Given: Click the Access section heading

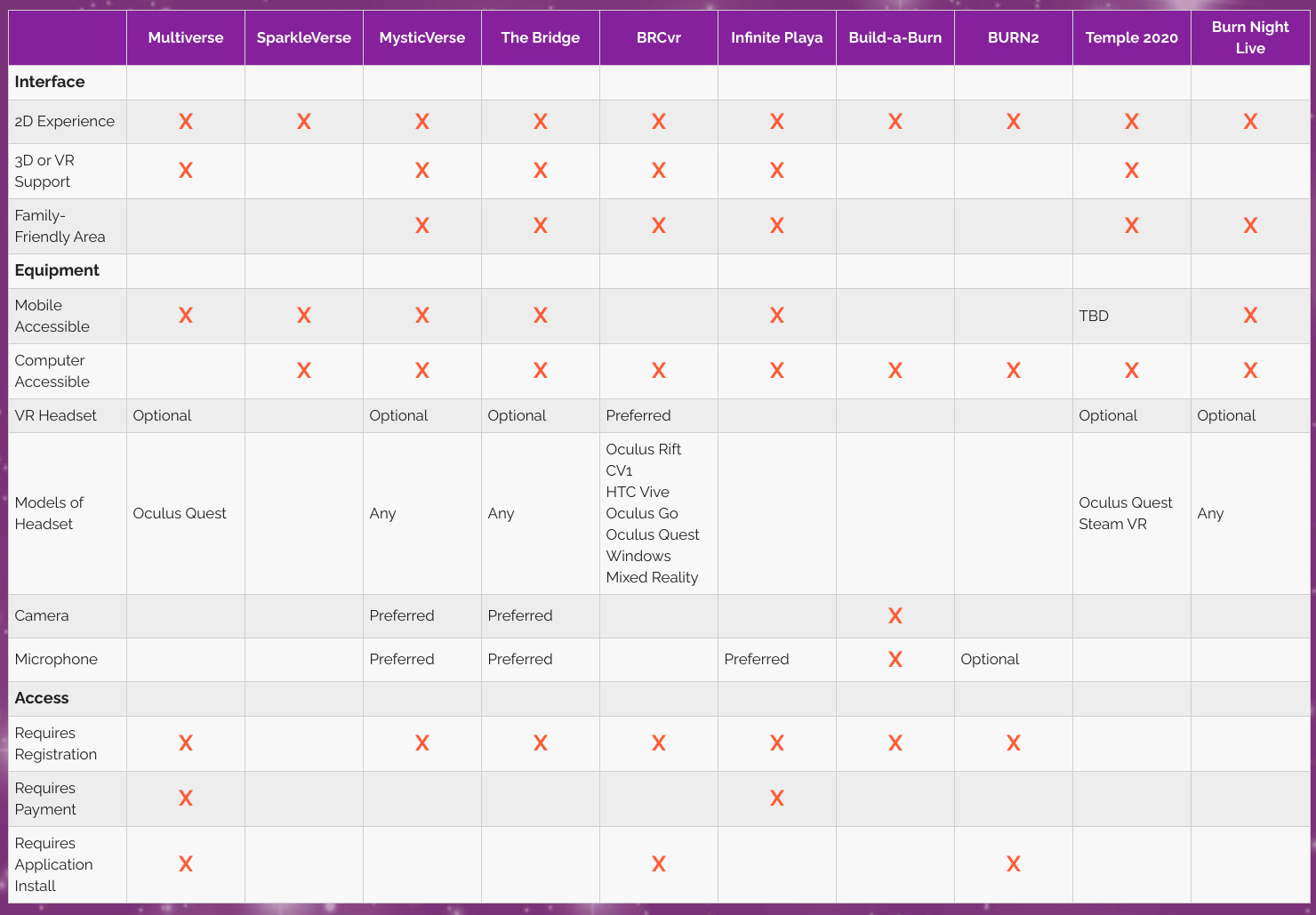Looking at the screenshot, I should (x=42, y=698).
